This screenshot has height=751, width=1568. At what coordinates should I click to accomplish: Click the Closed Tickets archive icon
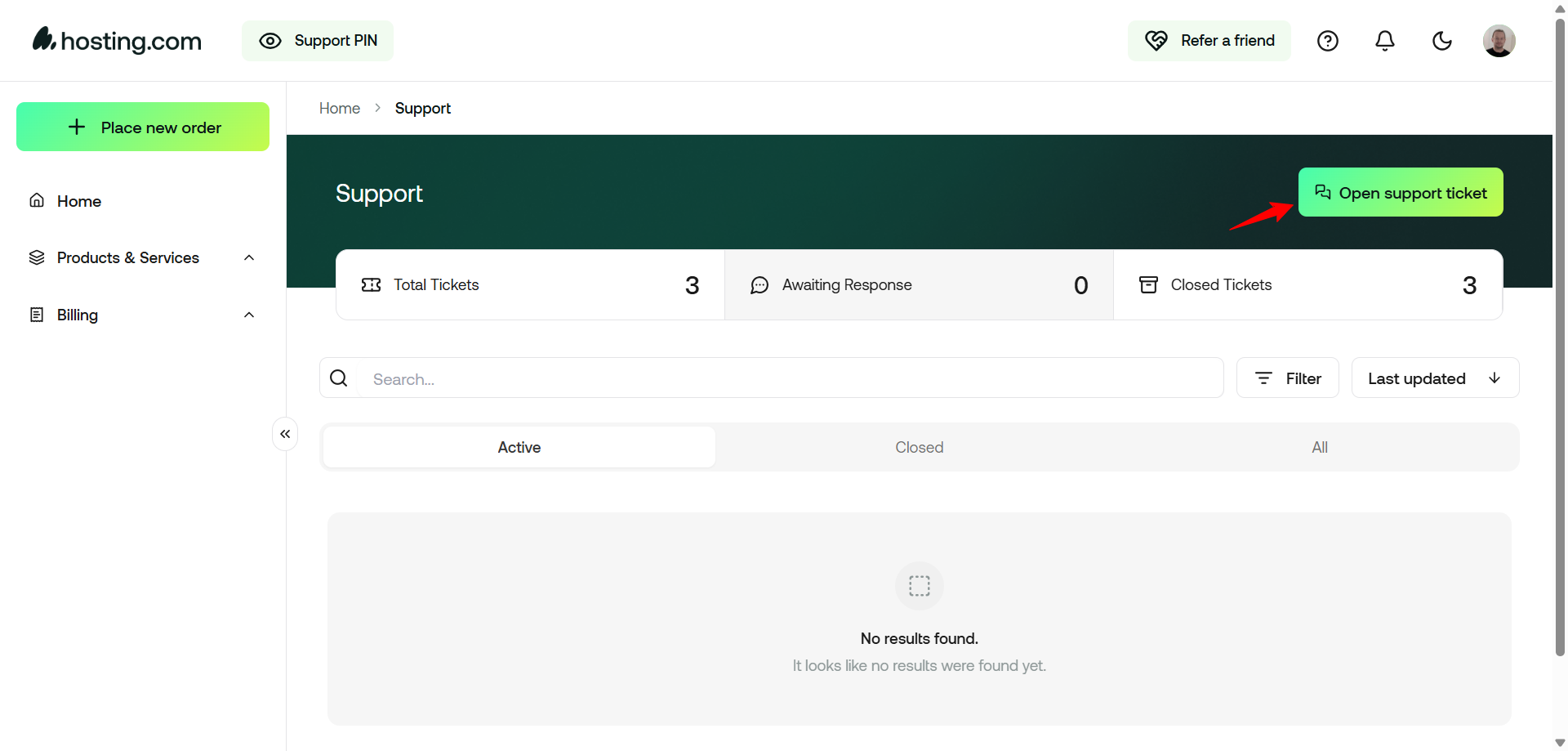click(1148, 284)
